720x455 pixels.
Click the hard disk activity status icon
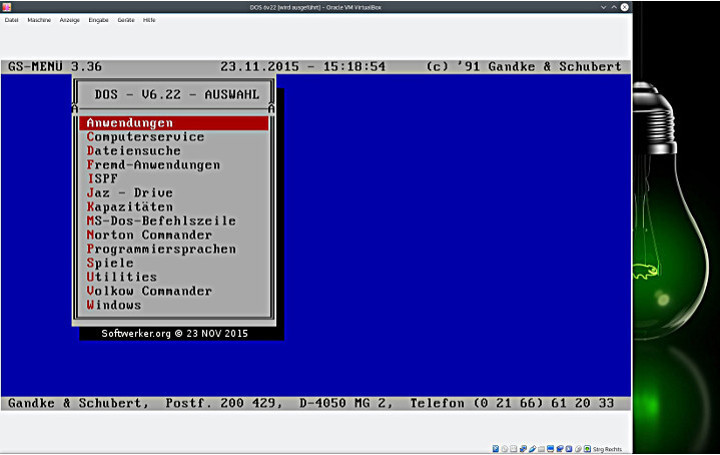click(496, 449)
